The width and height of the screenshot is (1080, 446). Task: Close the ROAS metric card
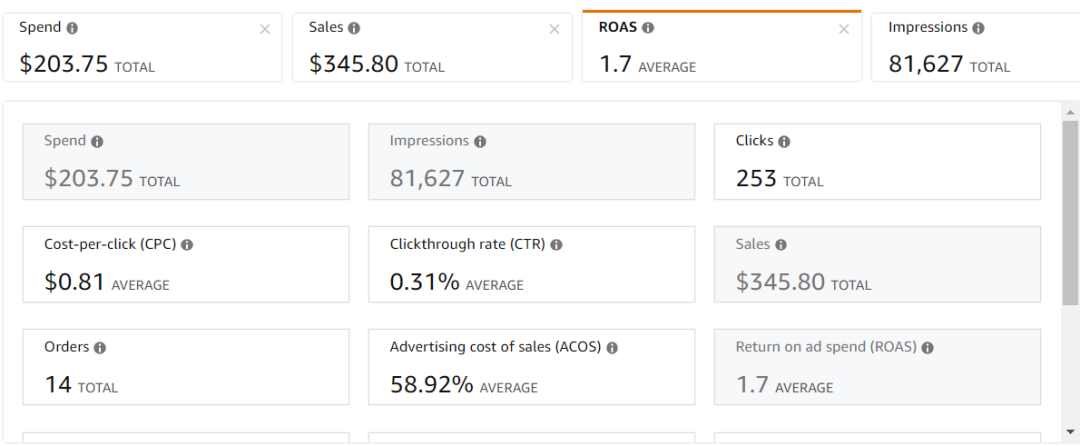[844, 29]
